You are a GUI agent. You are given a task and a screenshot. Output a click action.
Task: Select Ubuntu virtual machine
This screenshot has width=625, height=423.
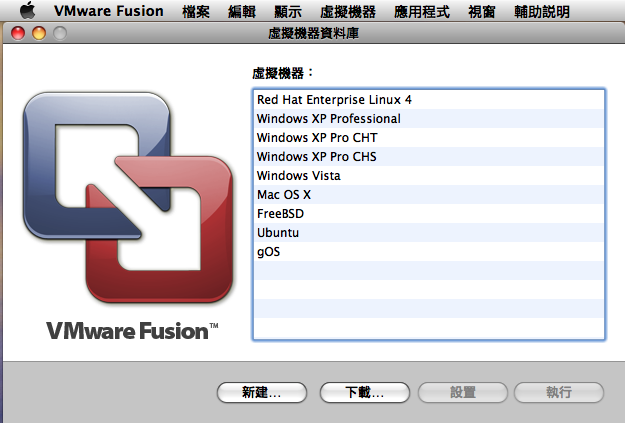[429, 232]
